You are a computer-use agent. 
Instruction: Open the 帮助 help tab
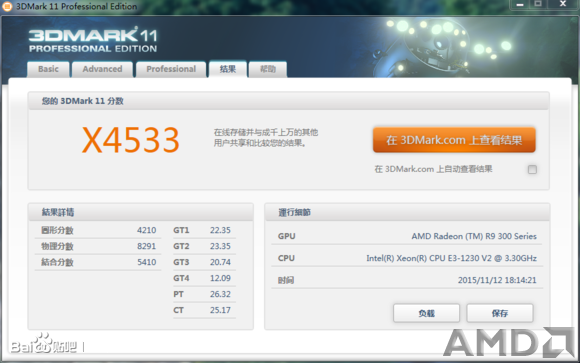[268, 69]
